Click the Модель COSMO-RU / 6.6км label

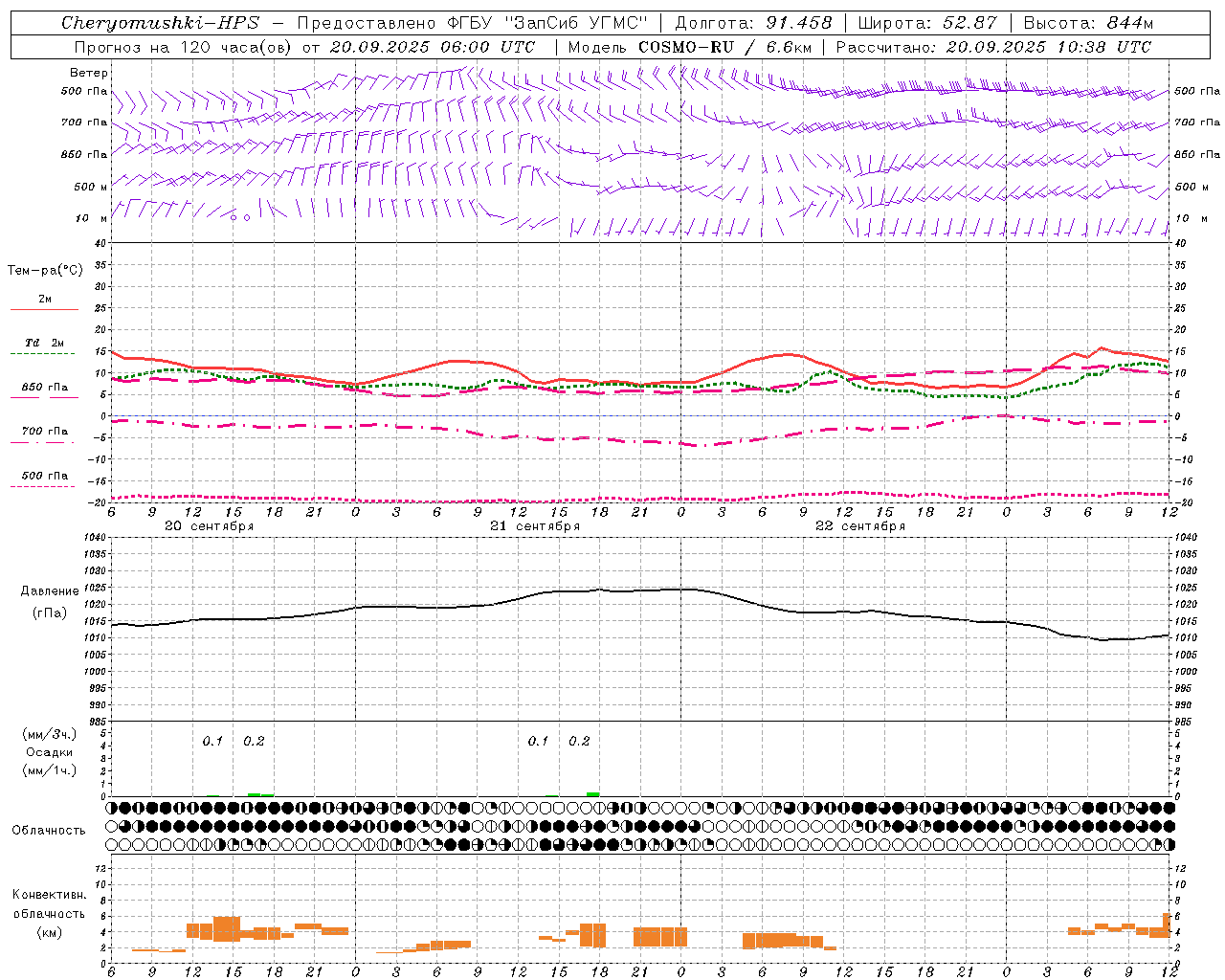[x=689, y=47]
